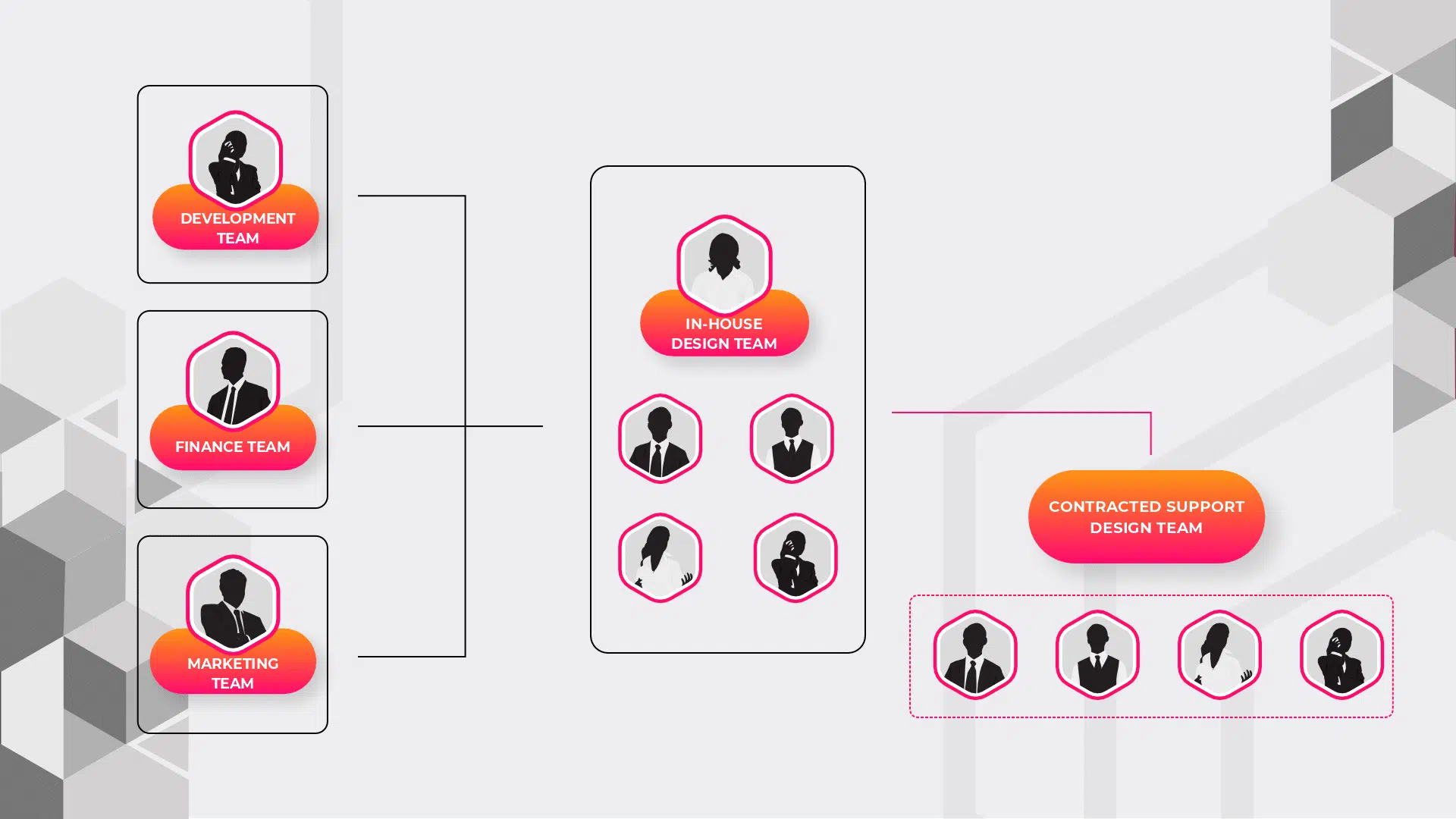Click the third contracted support team member icon
The height and width of the screenshot is (819, 1456).
tap(1219, 655)
